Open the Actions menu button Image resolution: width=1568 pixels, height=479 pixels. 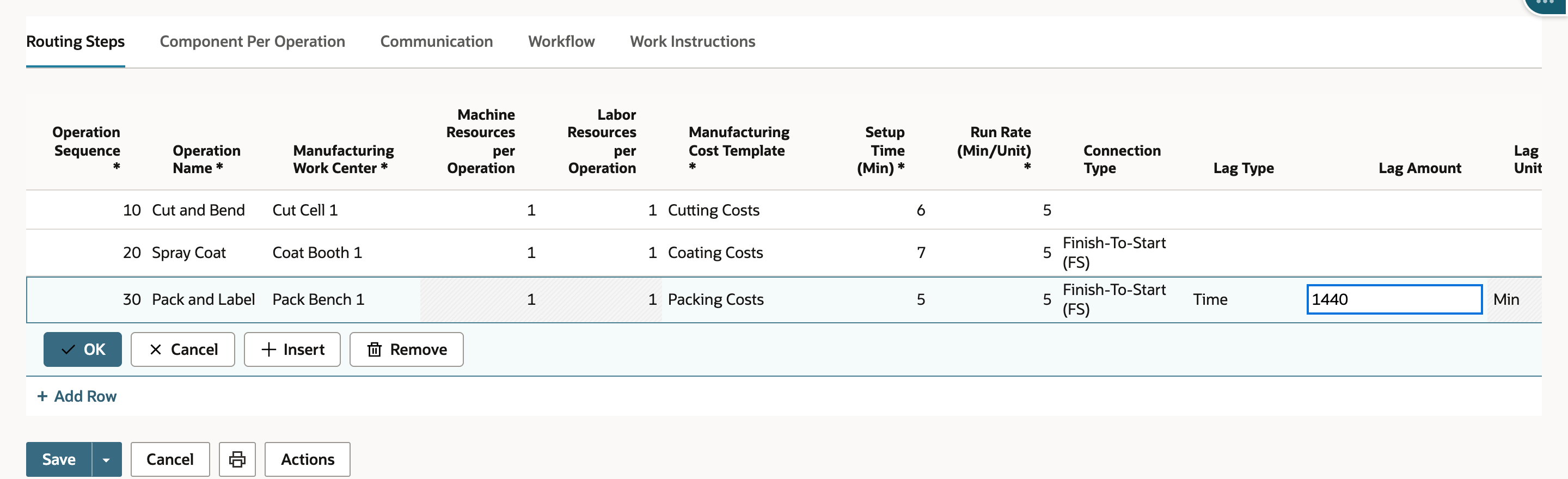point(308,459)
